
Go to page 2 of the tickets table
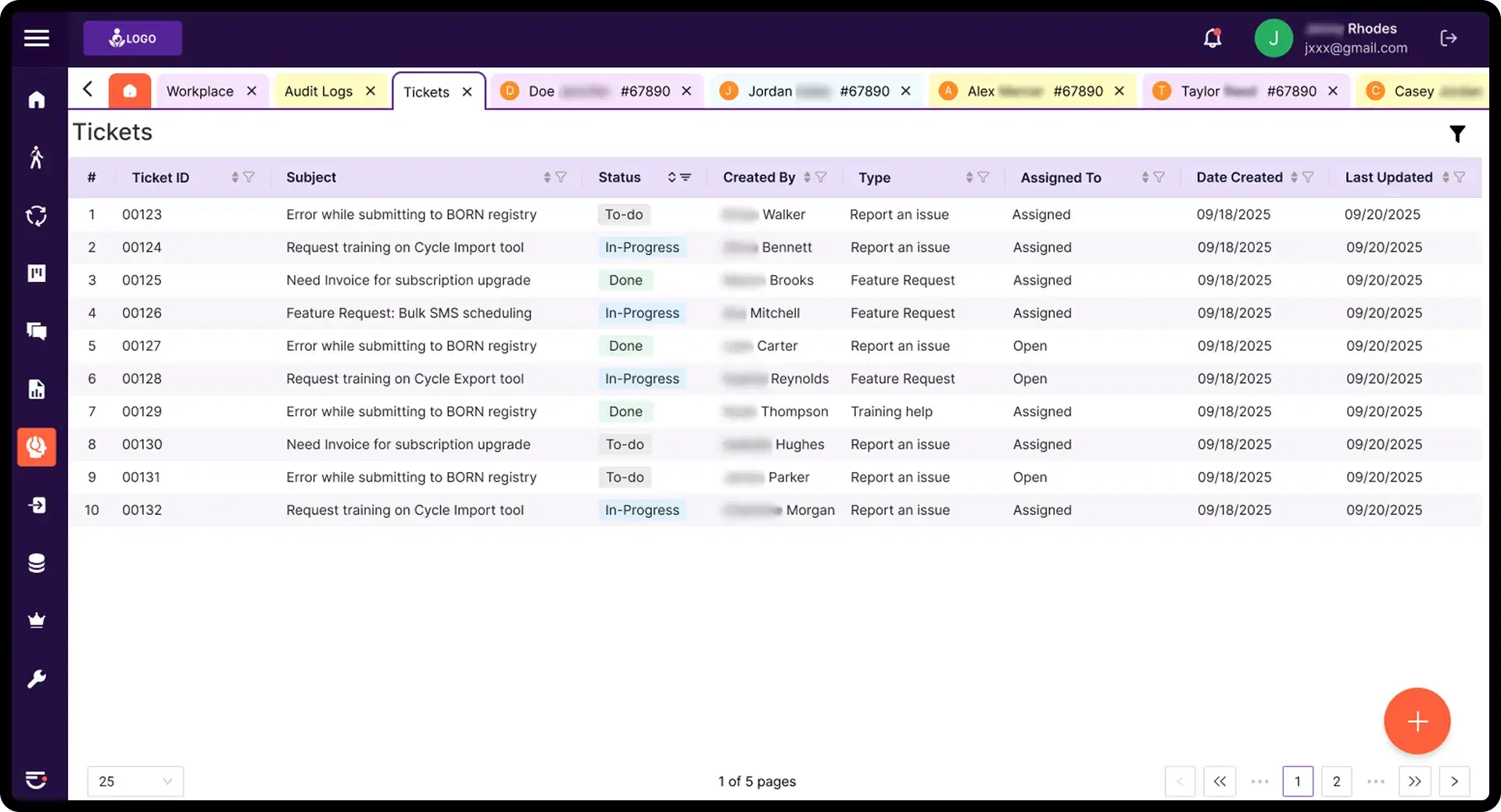(x=1336, y=781)
